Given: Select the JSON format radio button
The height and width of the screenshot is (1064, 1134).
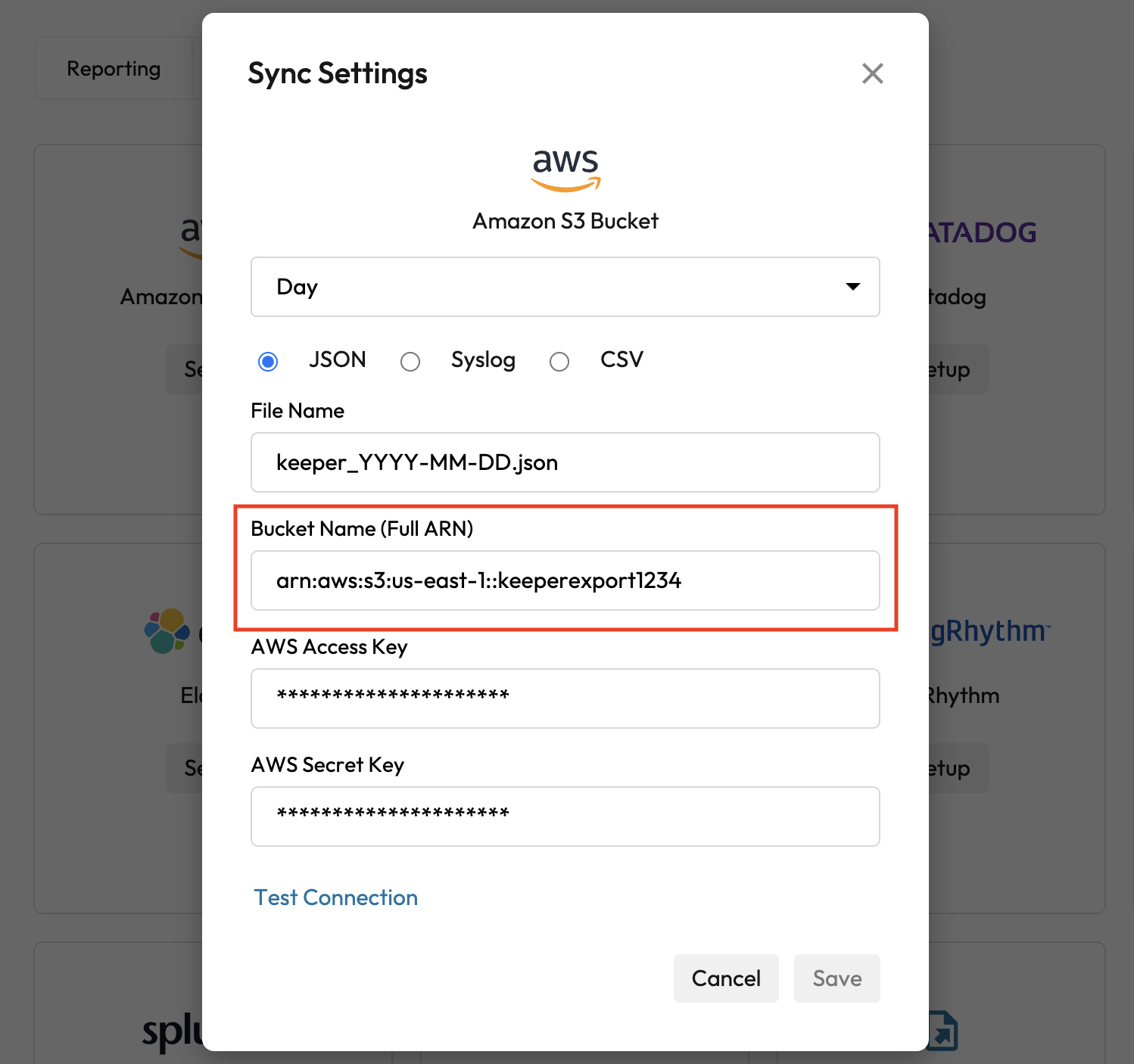Looking at the screenshot, I should pyautogui.click(x=268, y=362).
